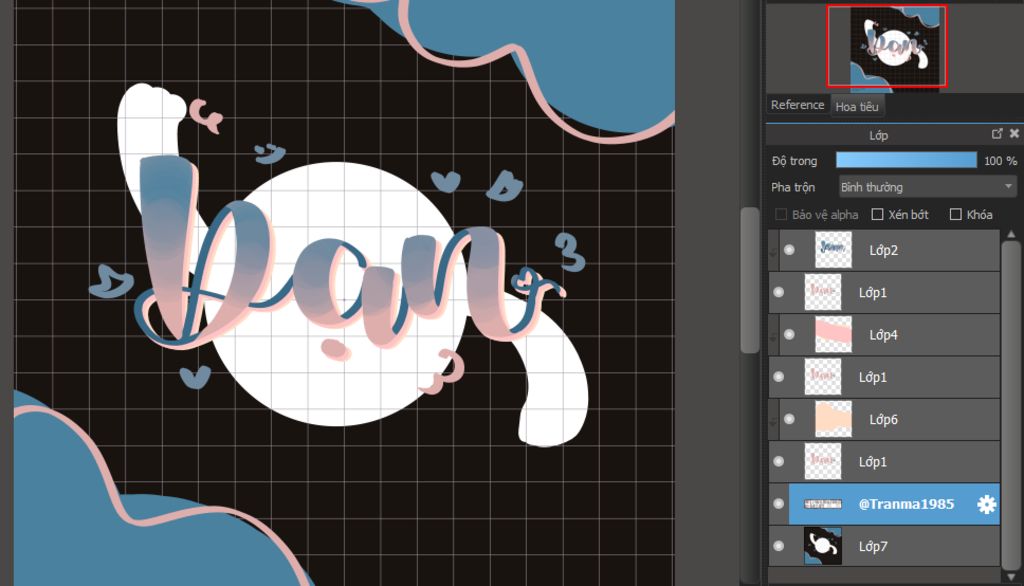The image size is (1024, 586).
Task: Click the 100 % opacity value
Action: tap(1000, 161)
